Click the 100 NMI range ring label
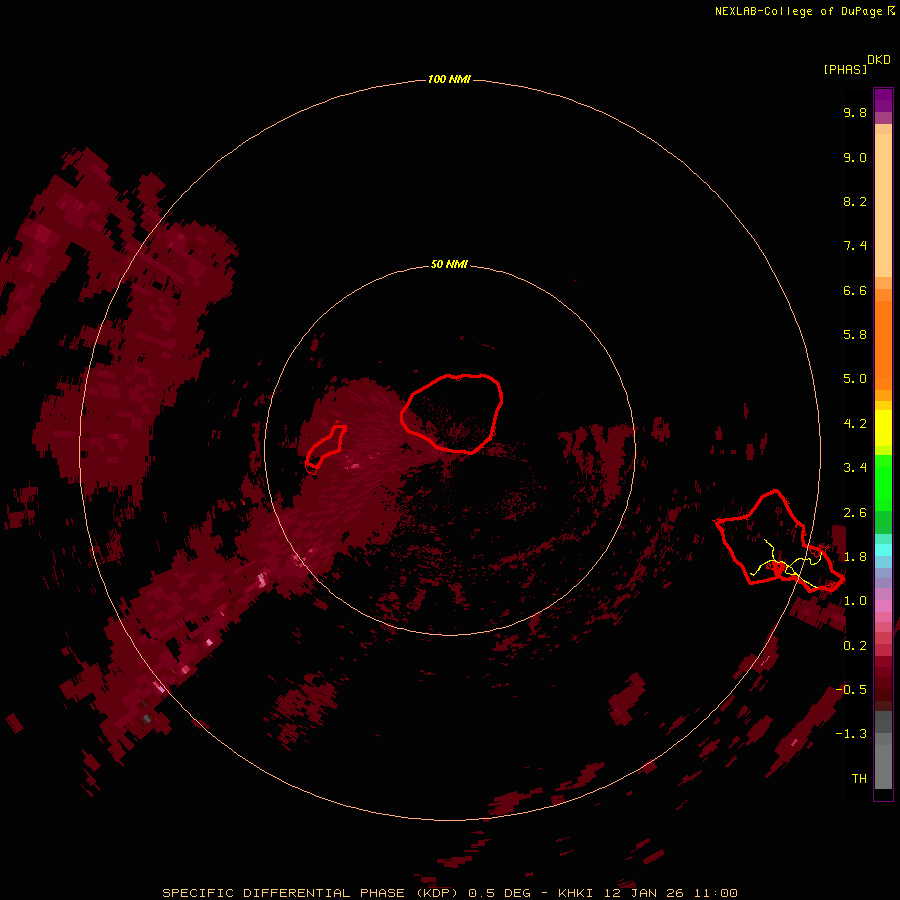Image resolution: width=900 pixels, height=900 pixels. pos(449,79)
